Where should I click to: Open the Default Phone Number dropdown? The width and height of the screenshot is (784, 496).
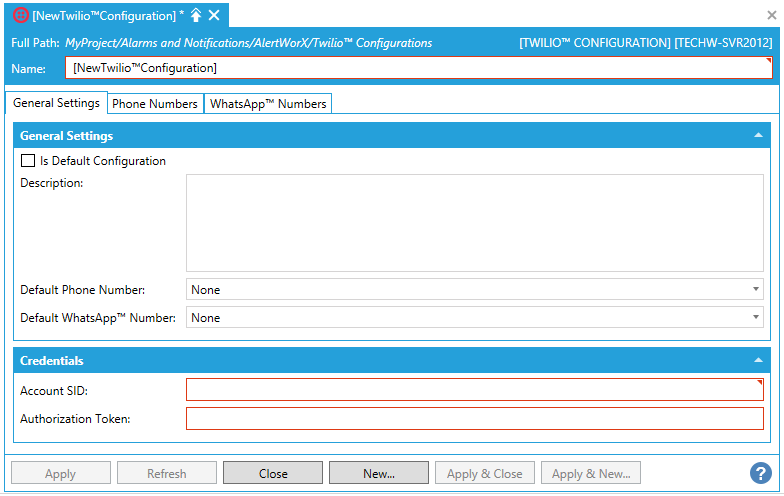click(x=475, y=290)
